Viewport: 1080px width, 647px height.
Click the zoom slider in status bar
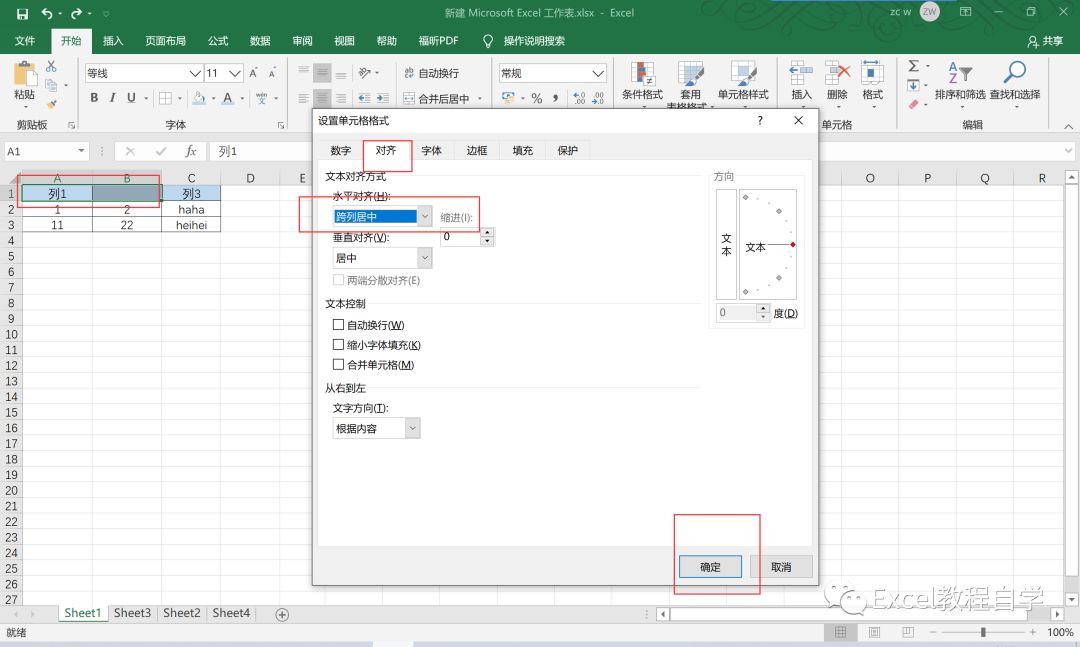point(984,633)
